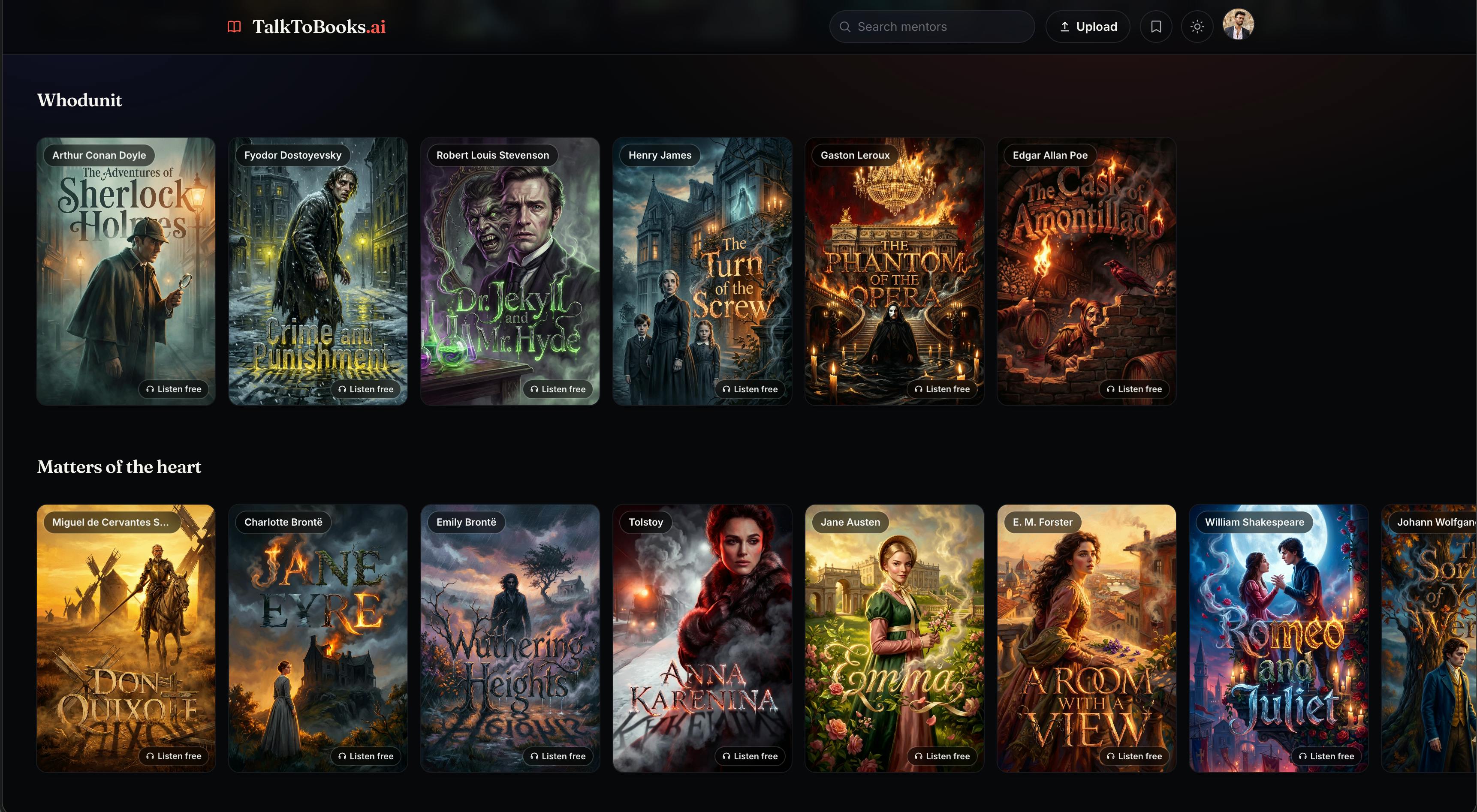
Task: Select the Tolstoy author tag
Action: pyautogui.click(x=645, y=523)
